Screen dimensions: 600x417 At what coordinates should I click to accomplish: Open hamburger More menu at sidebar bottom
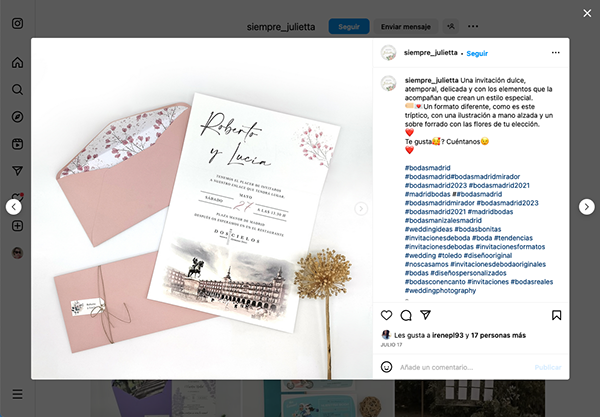(18, 394)
